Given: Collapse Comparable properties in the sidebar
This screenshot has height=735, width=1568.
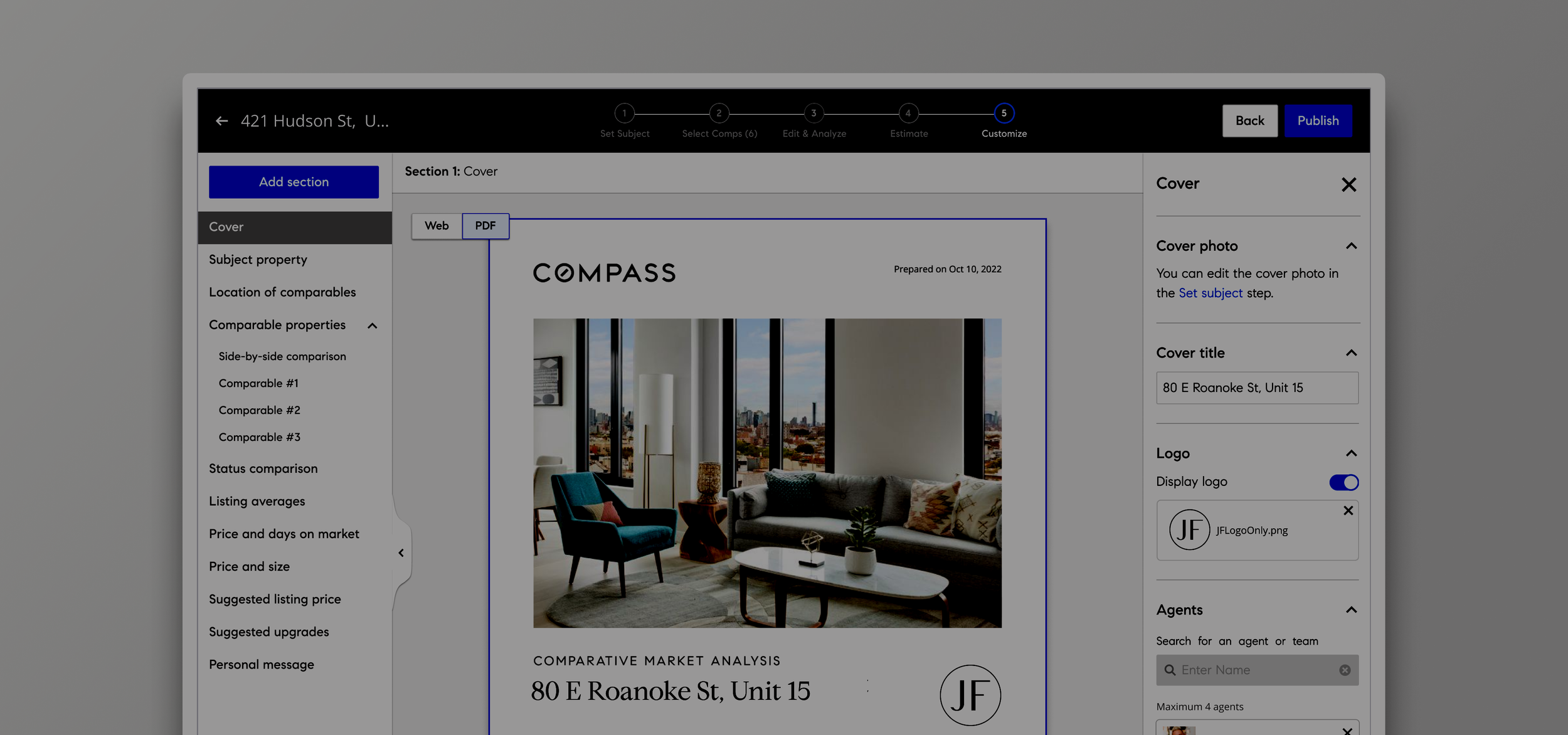Looking at the screenshot, I should click(373, 325).
